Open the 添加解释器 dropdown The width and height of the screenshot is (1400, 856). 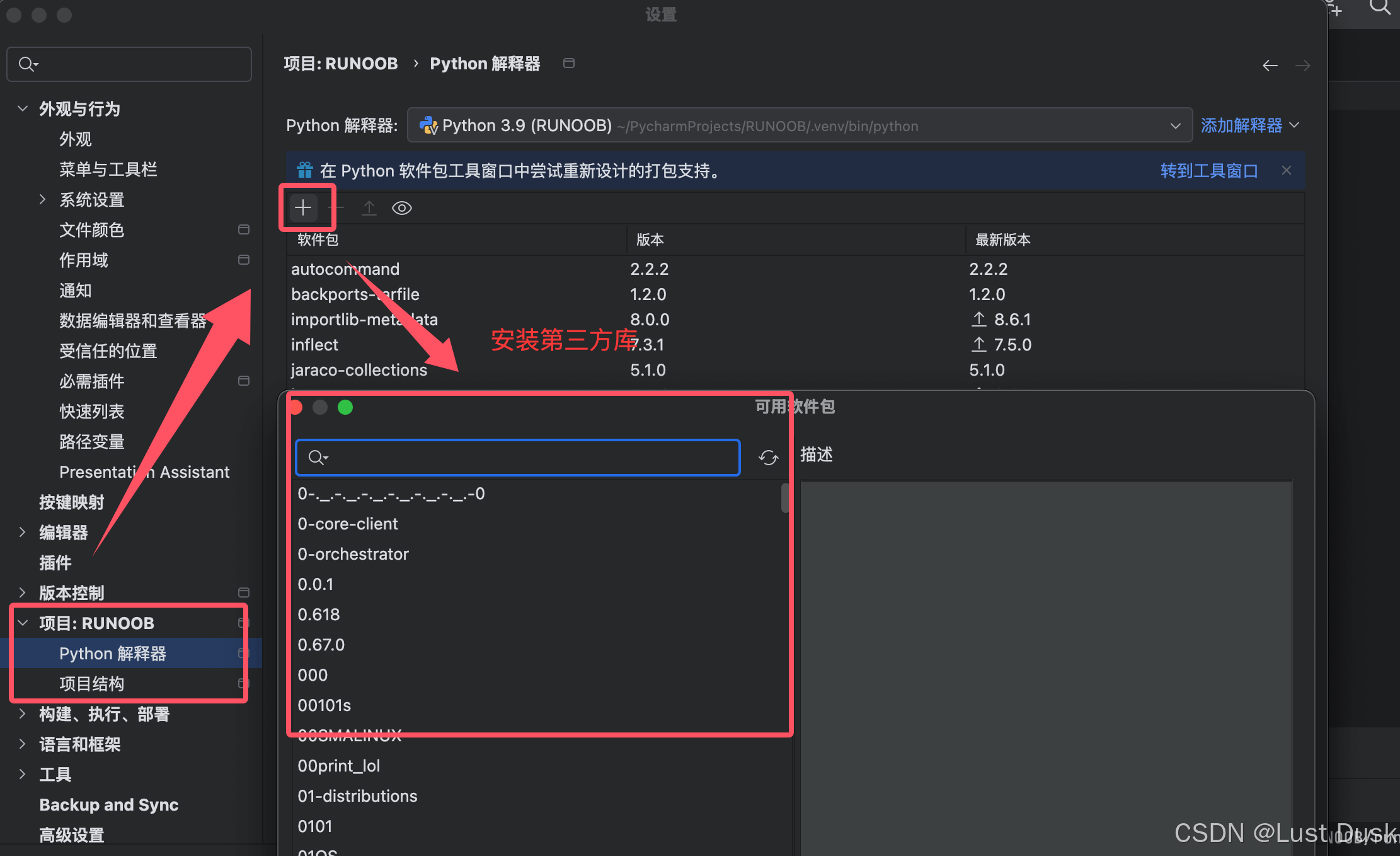click(x=1249, y=125)
